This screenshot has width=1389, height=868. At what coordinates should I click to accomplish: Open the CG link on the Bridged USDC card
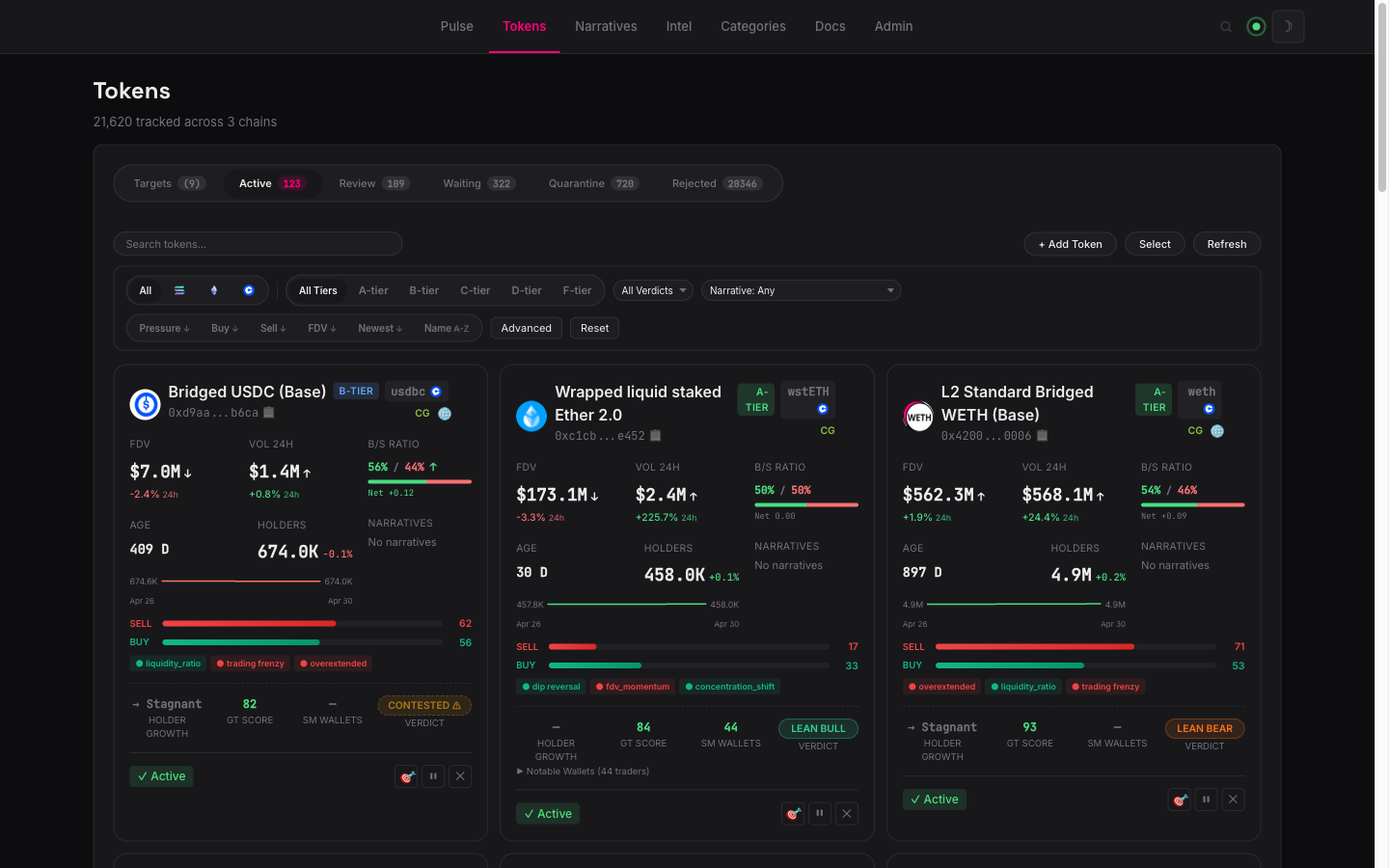pos(422,413)
